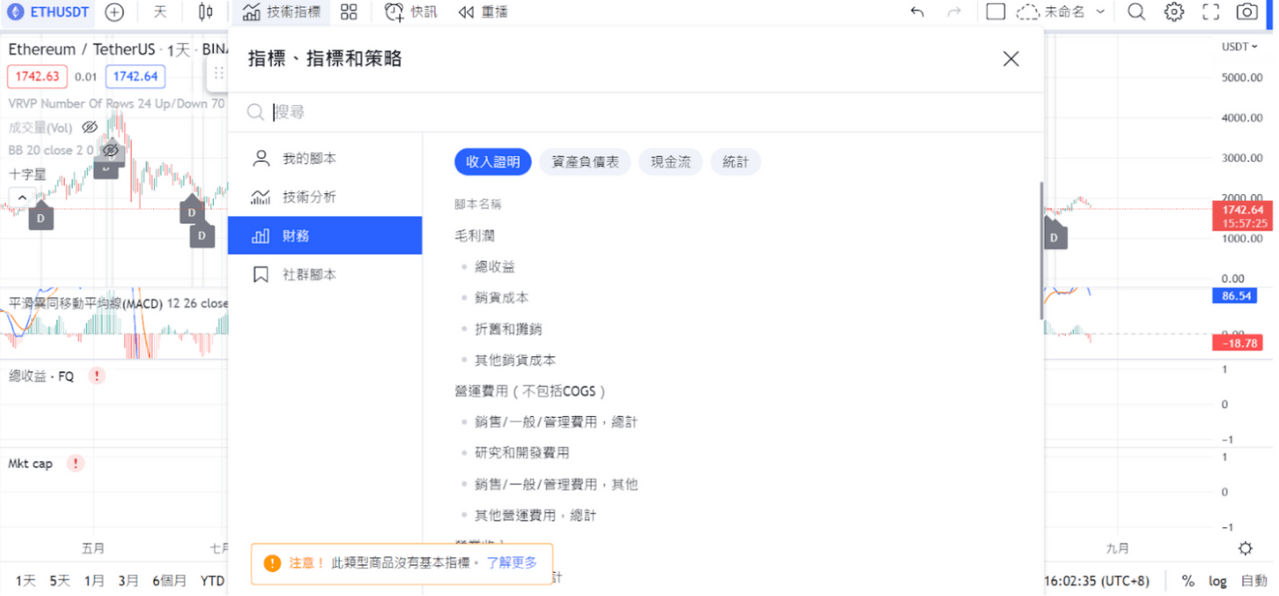
Task: Select the 1月 time range
Action: [x=94, y=580]
